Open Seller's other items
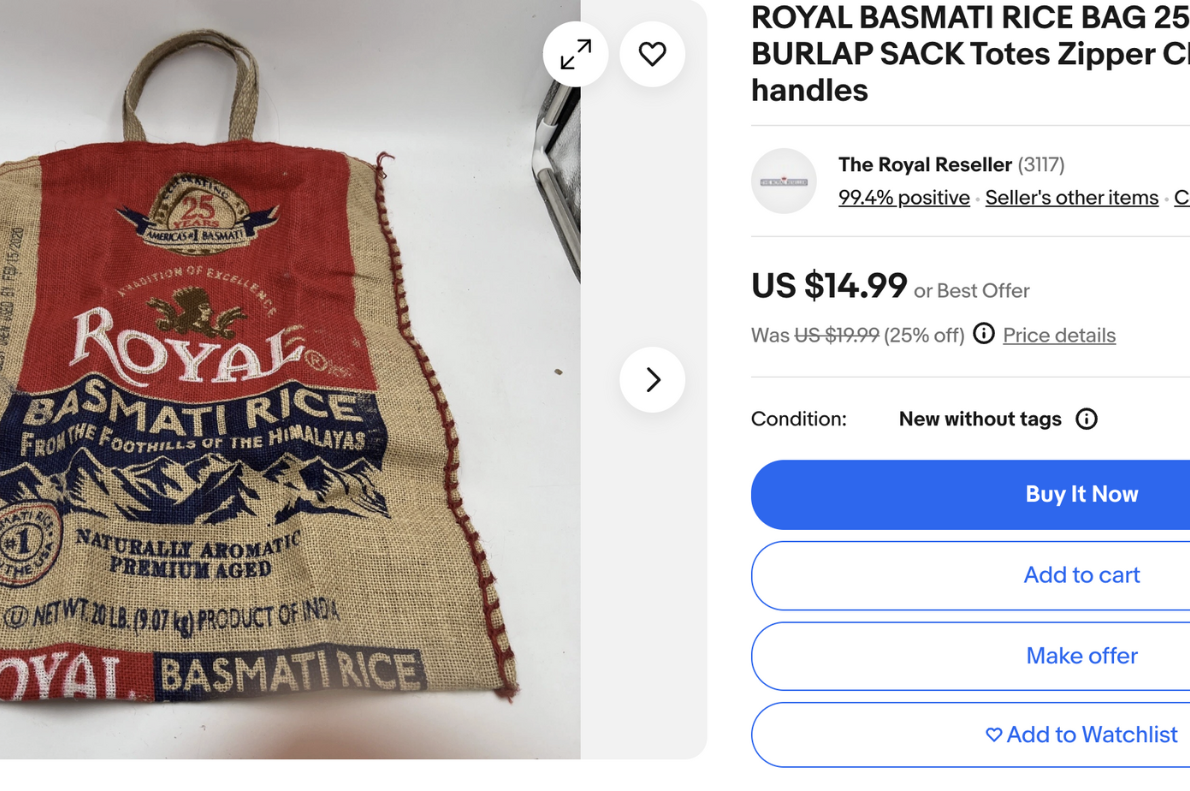The height and width of the screenshot is (791, 1190). point(1071,198)
